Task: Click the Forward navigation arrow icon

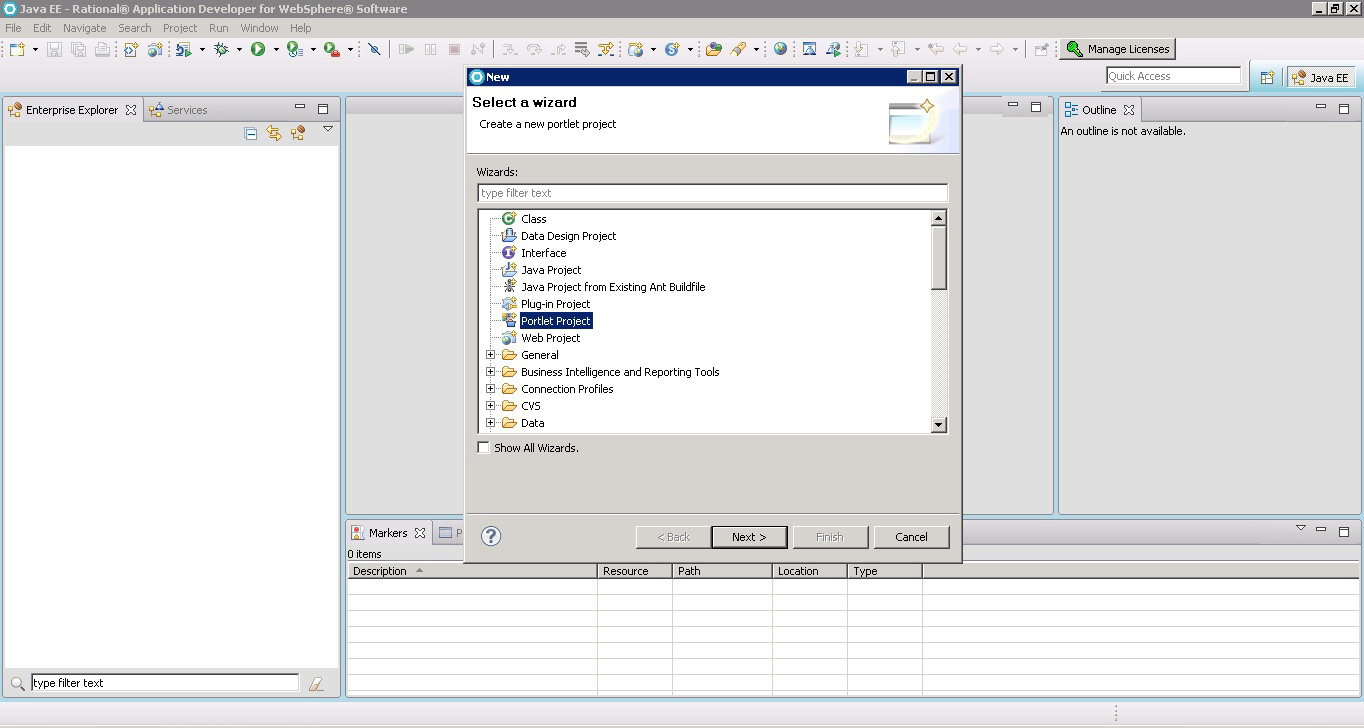Action: tap(996, 49)
